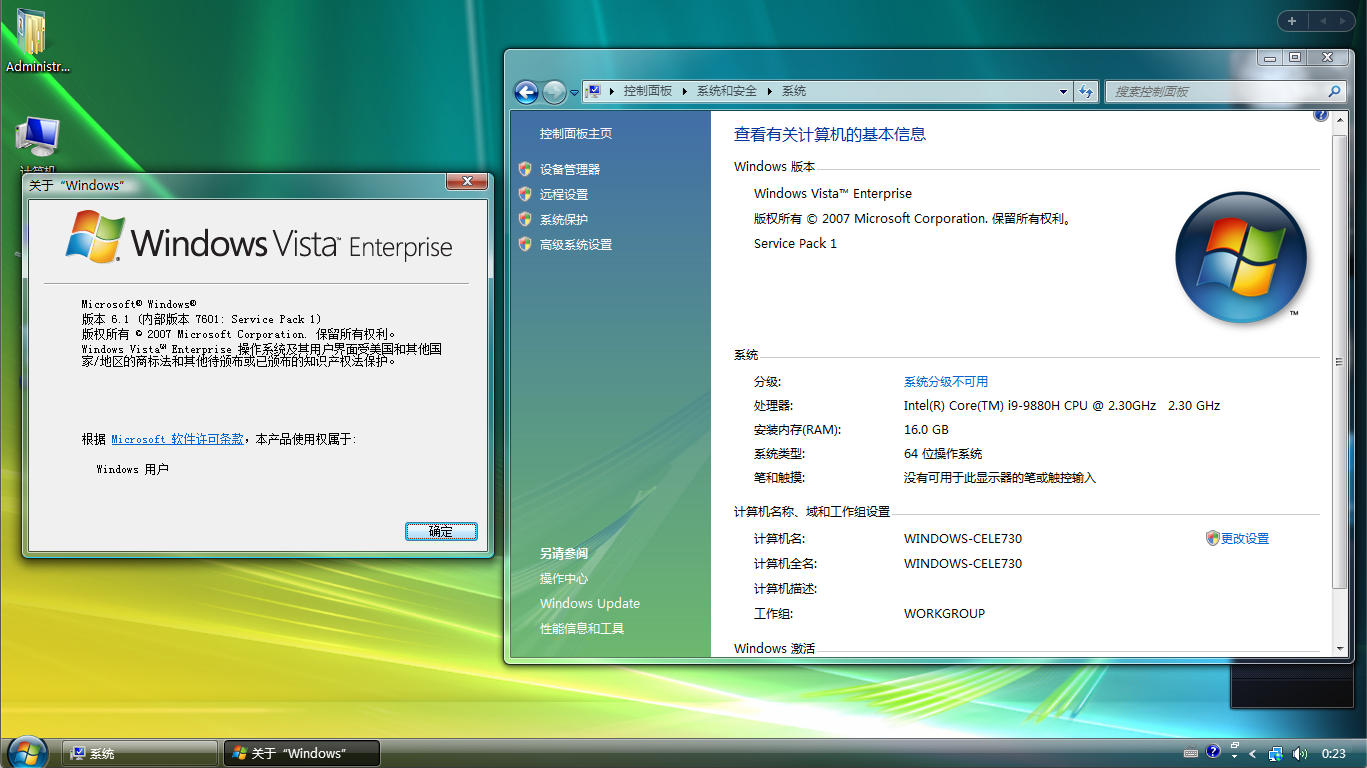Open Windows Update link in sidebar
The height and width of the screenshot is (768, 1367).
590,604
